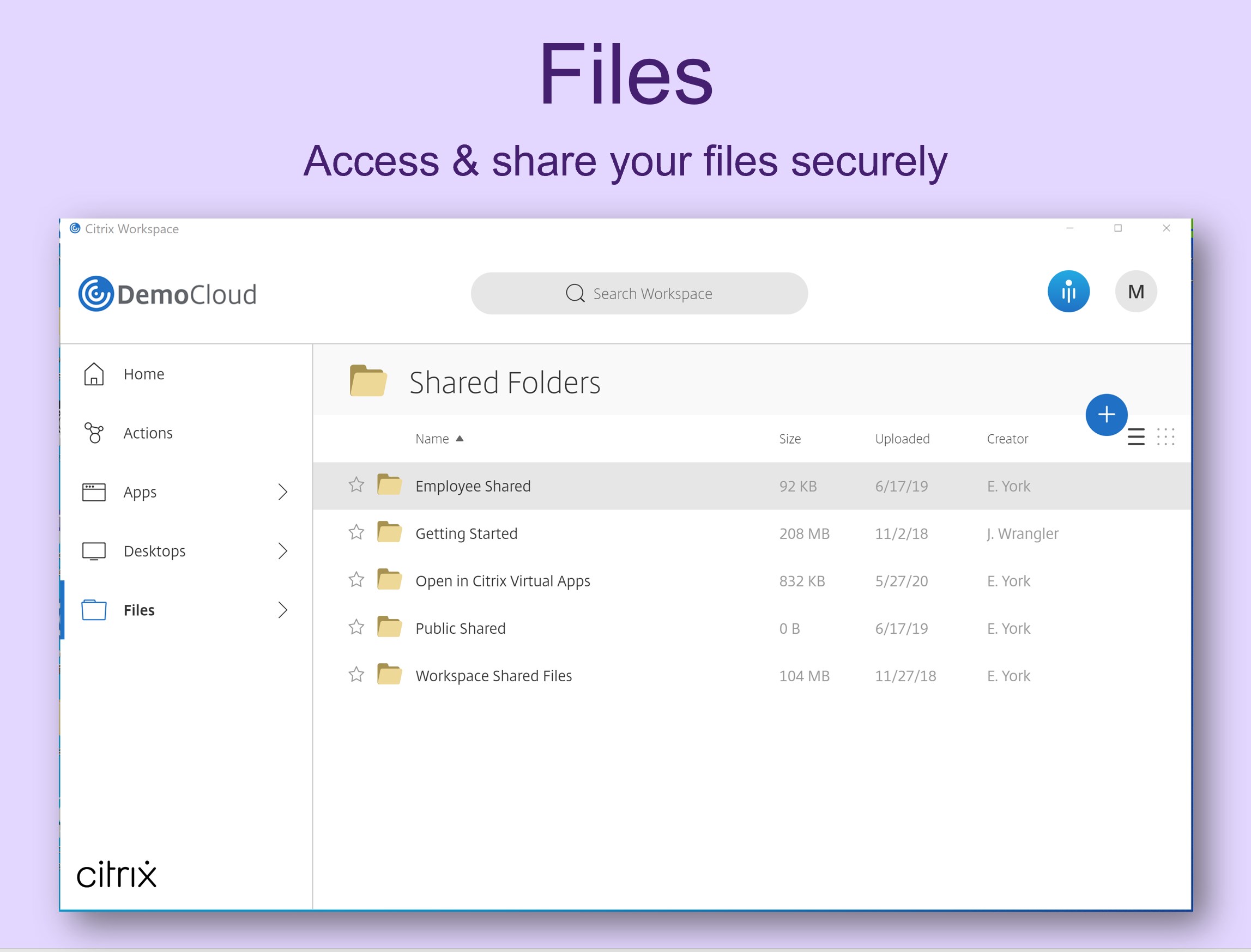Open the blue activity feed icon

click(1068, 292)
